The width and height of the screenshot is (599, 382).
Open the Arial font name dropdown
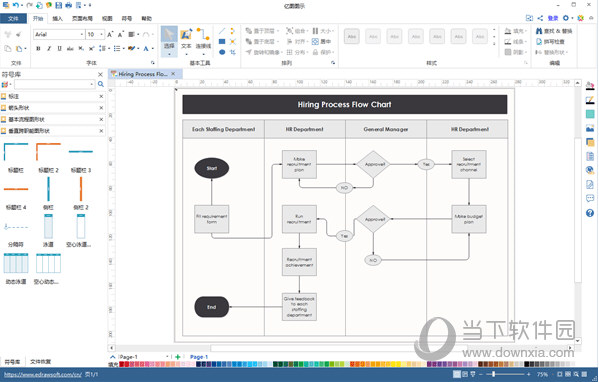point(59,34)
